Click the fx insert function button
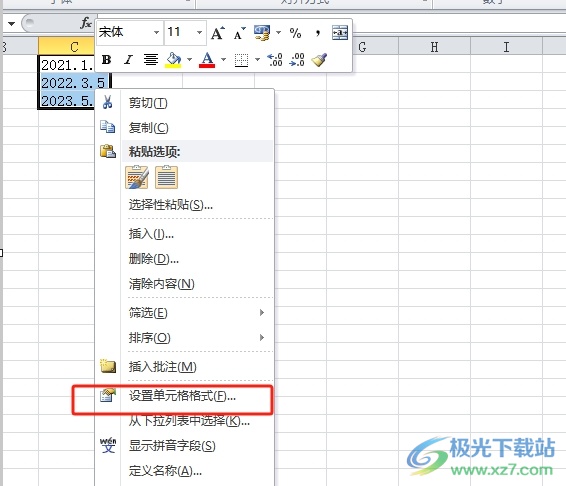566x486 pixels. (x=86, y=23)
